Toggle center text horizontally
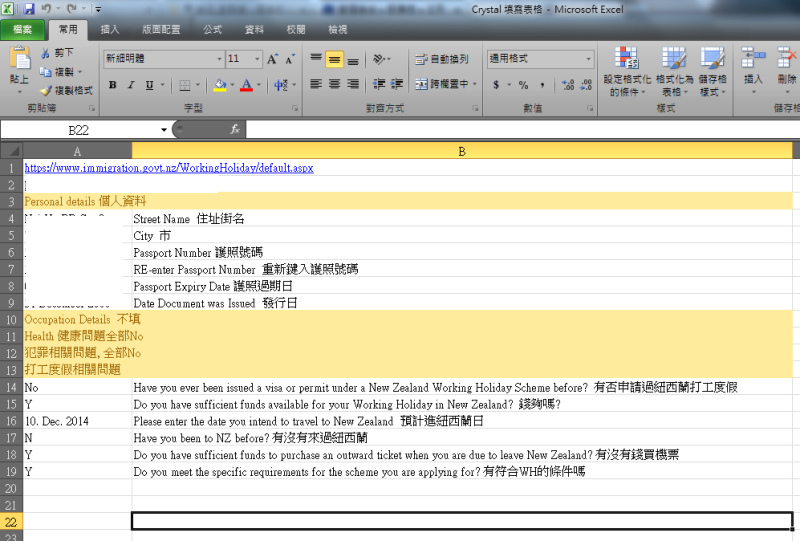800x541 pixels. point(335,84)
